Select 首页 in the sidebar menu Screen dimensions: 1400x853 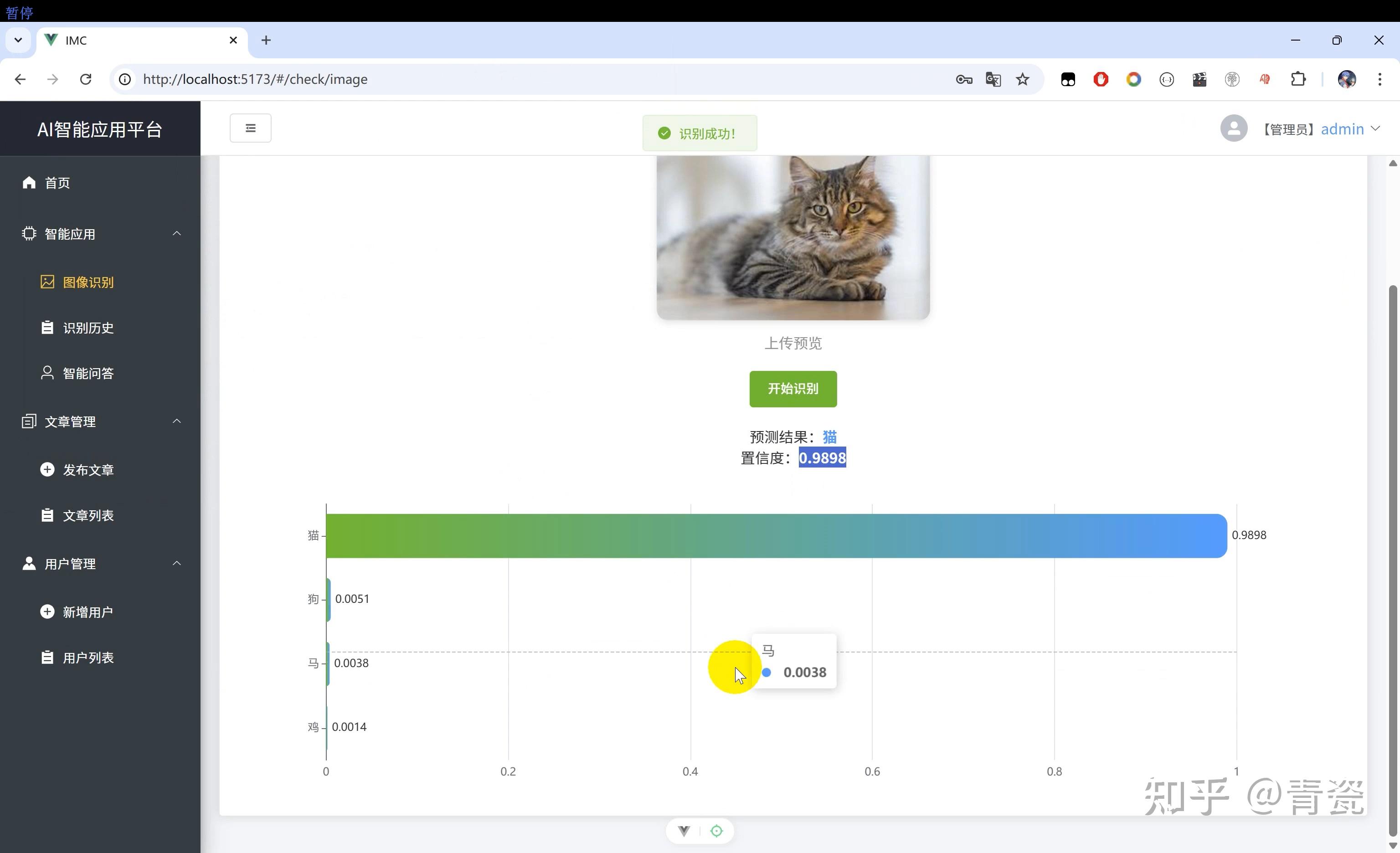point(57,182)
